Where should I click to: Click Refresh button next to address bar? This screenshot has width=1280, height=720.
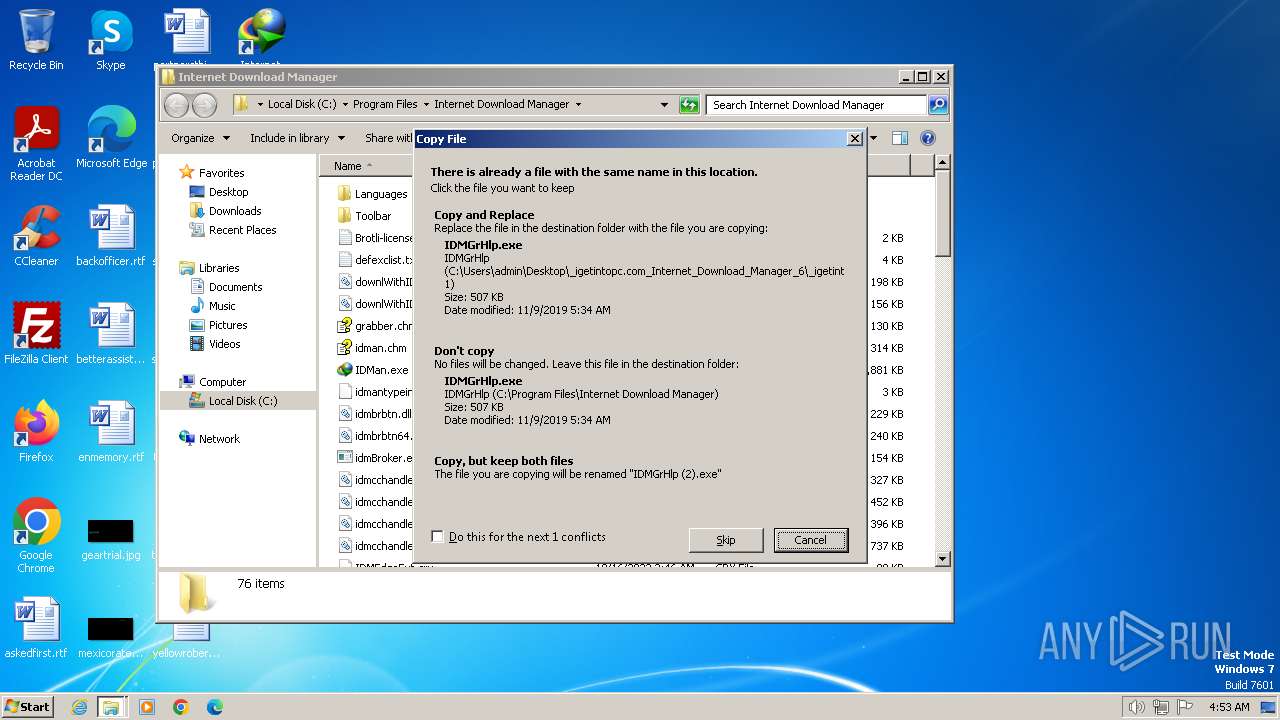click(x=689, y=105)
